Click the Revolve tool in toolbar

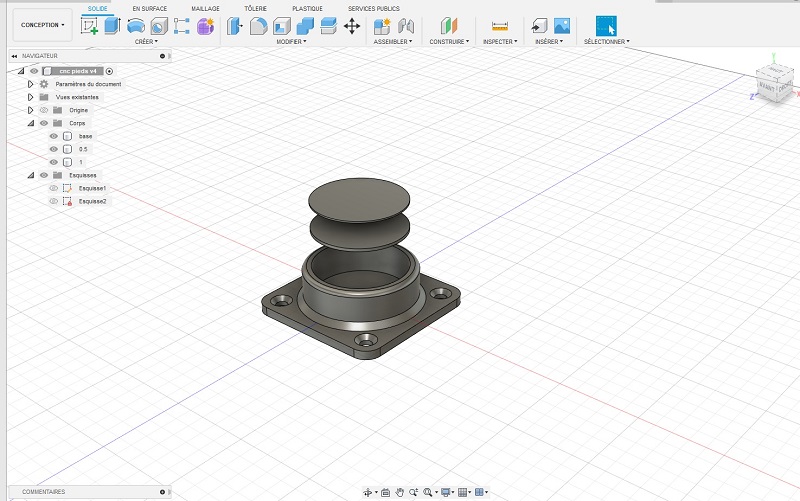pyautogui.click(x=135, y=26)
